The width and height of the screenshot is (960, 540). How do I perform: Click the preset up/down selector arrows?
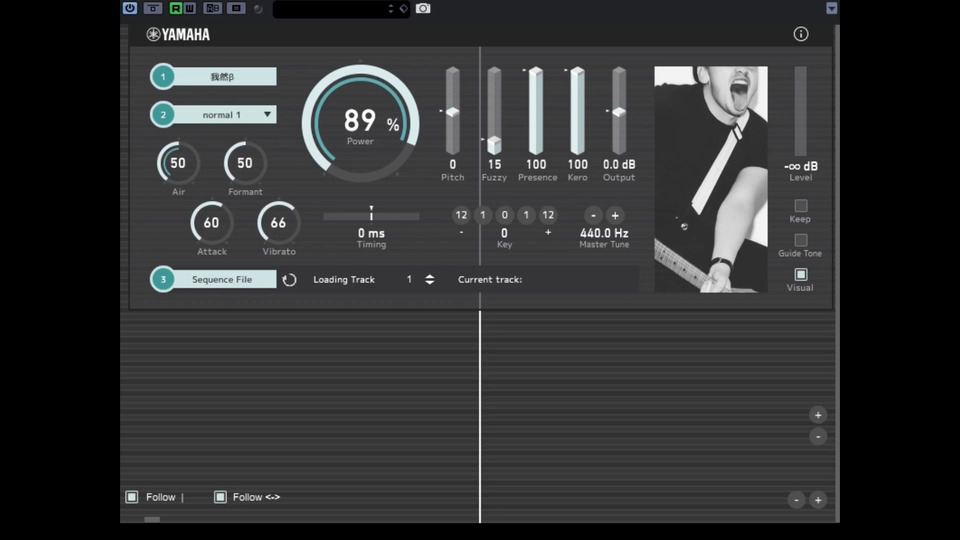click(x=391, y=9)
